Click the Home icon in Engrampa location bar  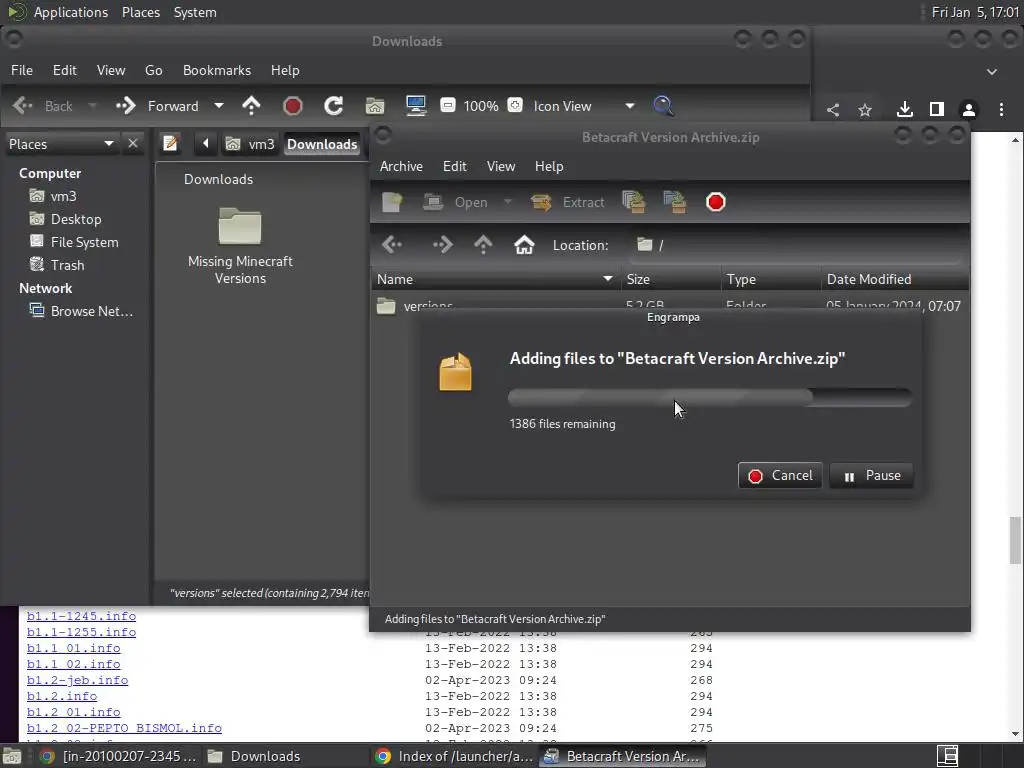pyautogui.click(x=524, y=245)
